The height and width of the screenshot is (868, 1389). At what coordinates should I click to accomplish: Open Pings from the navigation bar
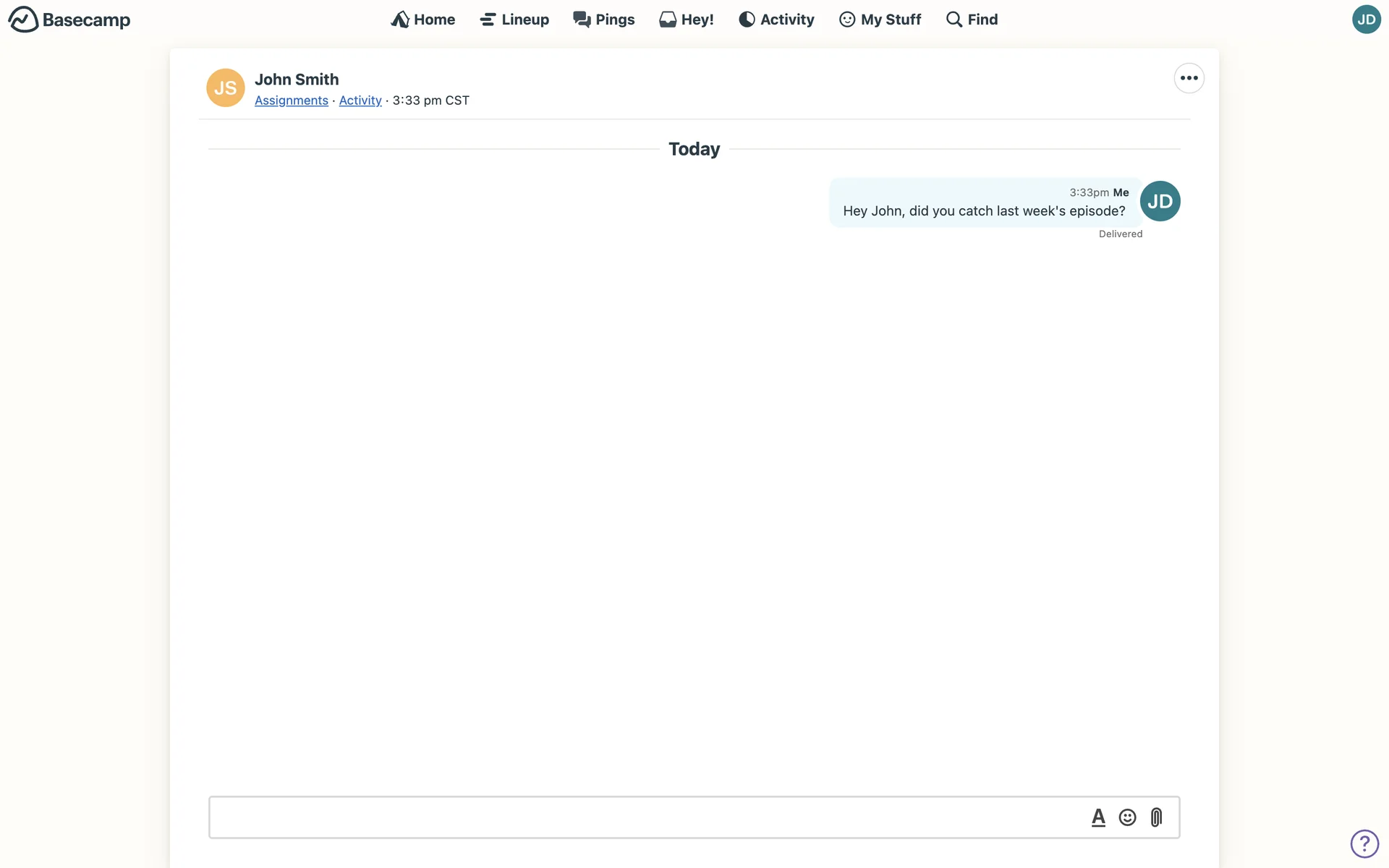point(604,20)
